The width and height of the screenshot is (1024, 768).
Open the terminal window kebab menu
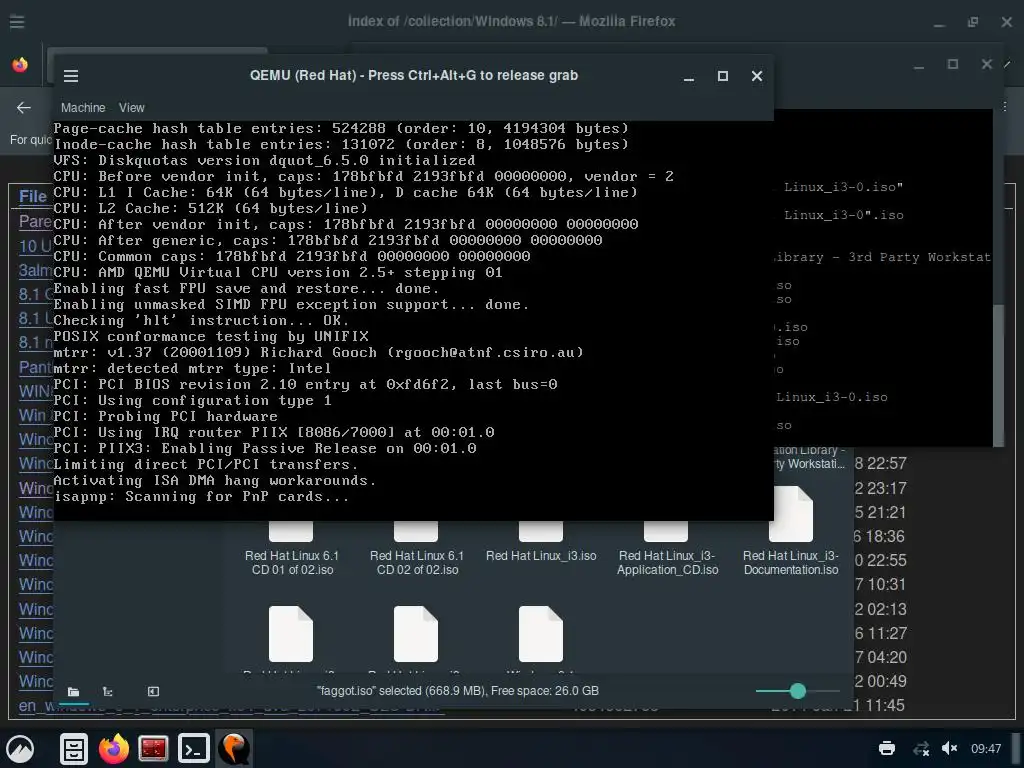pos(1004,106)
